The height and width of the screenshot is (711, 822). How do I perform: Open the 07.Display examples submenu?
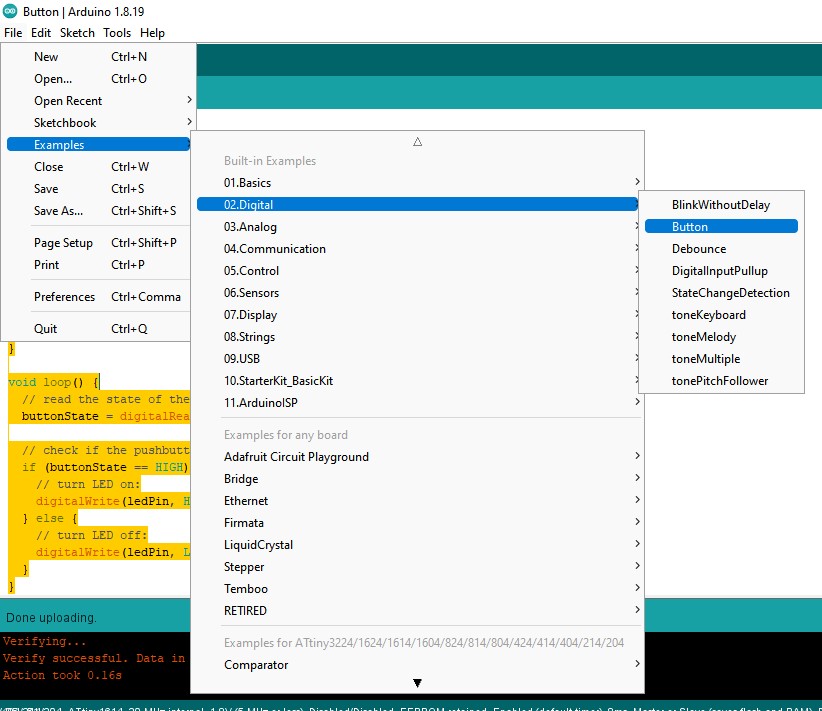coord(417,315)
